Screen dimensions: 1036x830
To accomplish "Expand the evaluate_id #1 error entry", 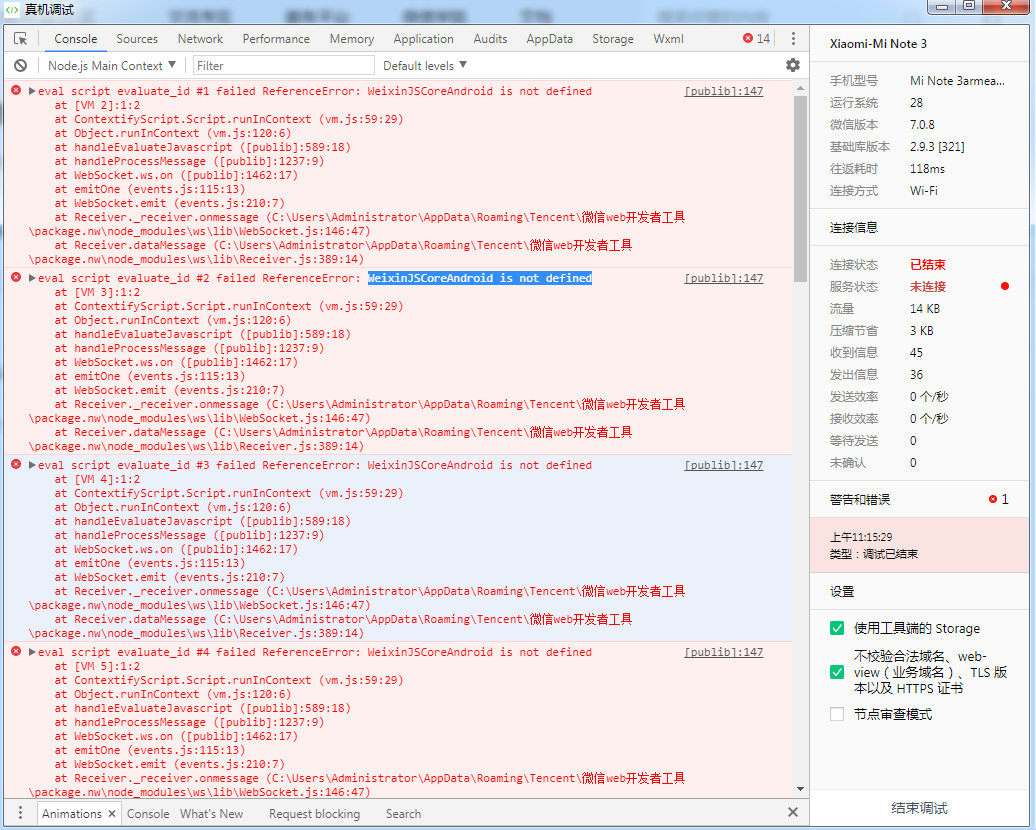I will 32,91.
